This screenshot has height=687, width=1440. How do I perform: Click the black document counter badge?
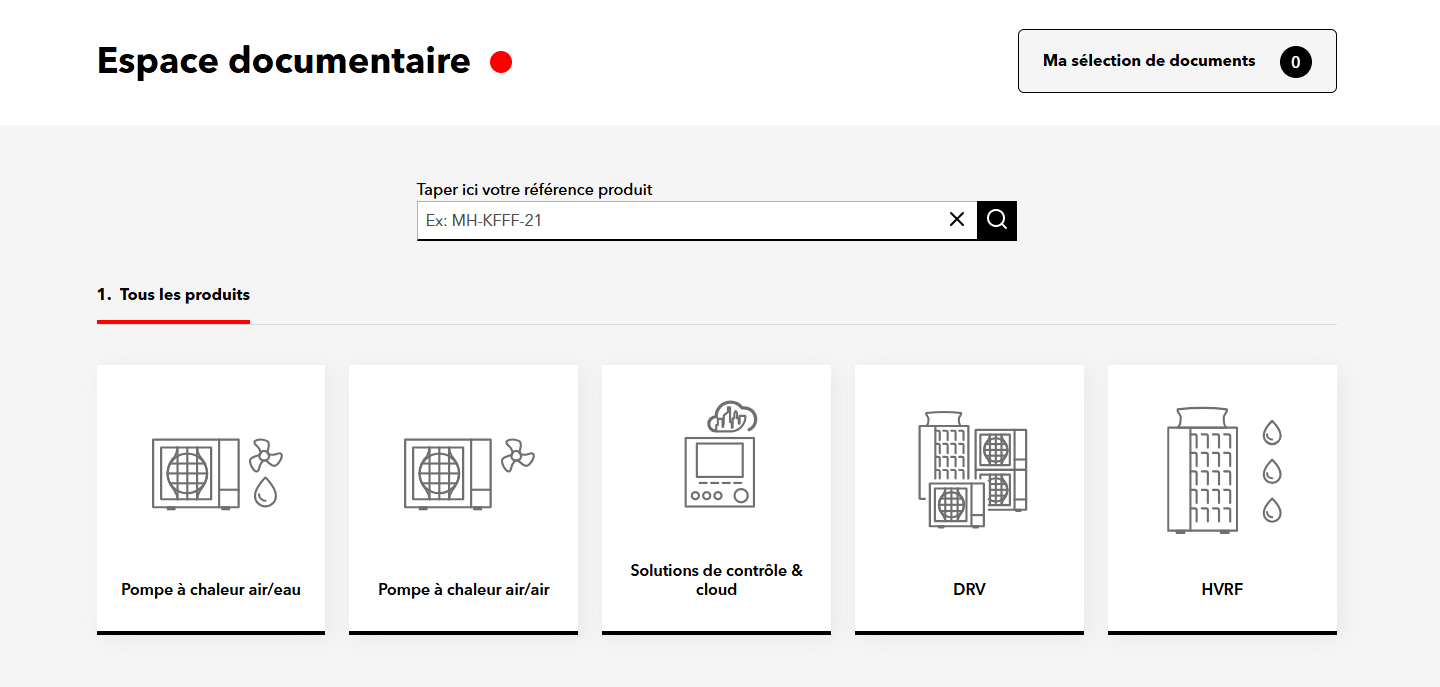(1295, 62)
